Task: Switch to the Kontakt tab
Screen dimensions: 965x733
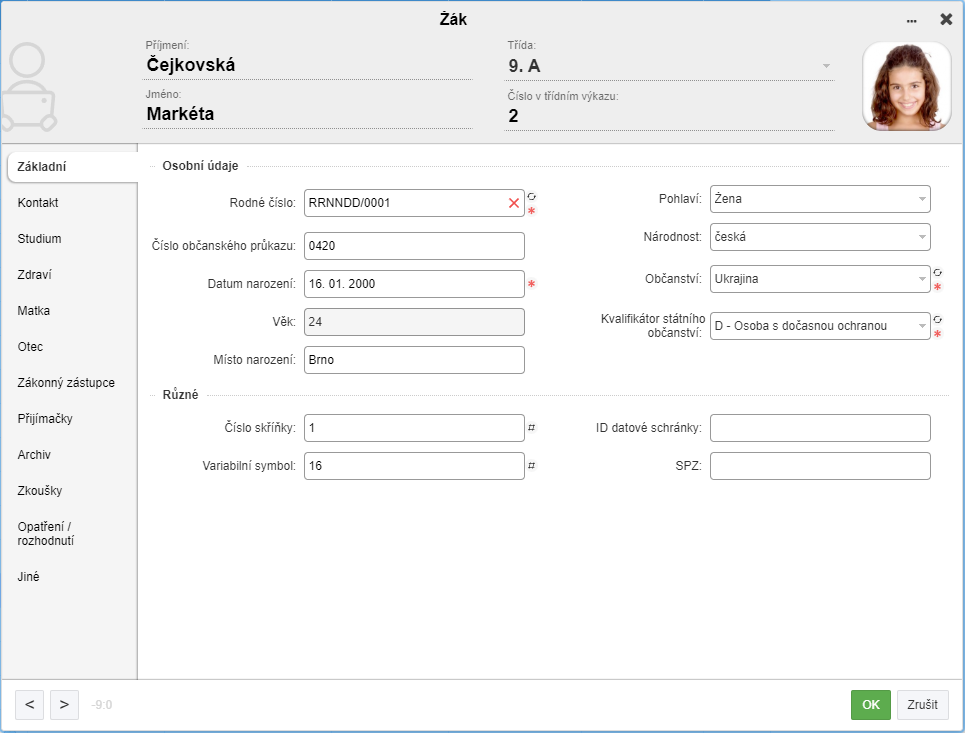Action: (38, 202)
